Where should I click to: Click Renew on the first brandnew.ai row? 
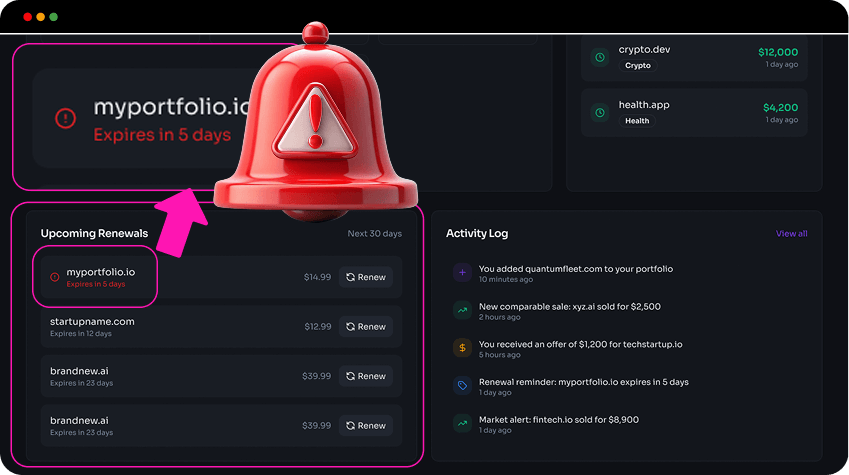(366, 376)
